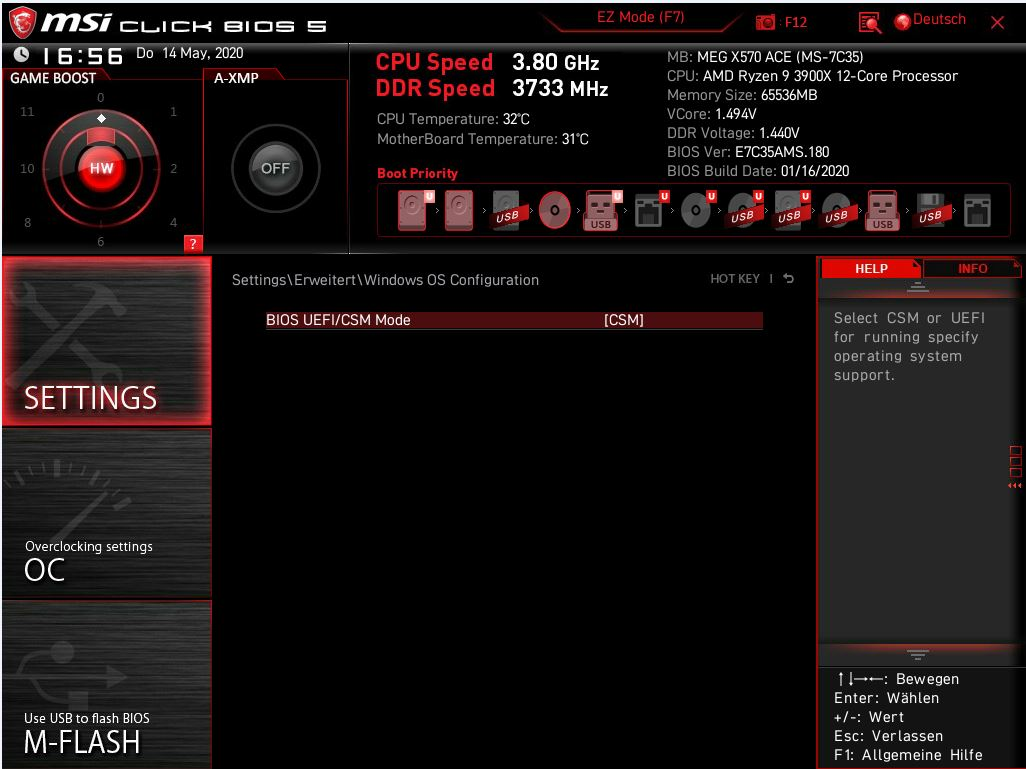Select the UEFI USB hard drive boot icon
The image size is (1026, 769).
(x=791, y=210)
